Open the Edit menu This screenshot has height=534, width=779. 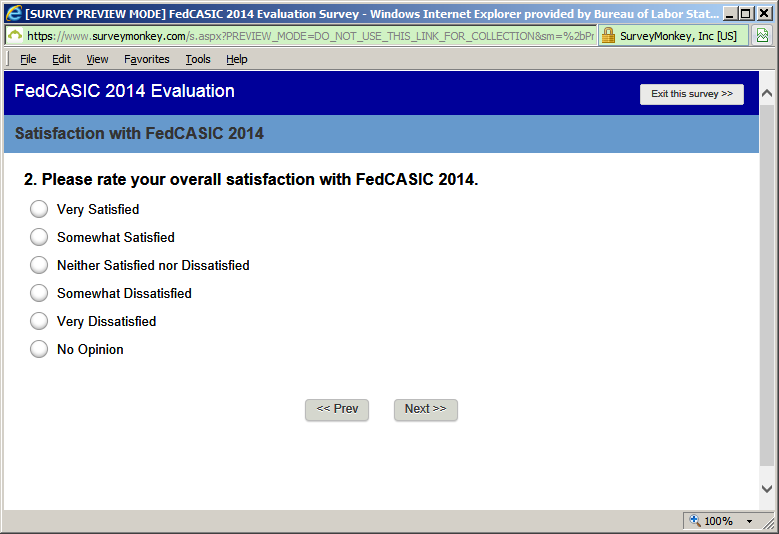[x=61, y=59]
